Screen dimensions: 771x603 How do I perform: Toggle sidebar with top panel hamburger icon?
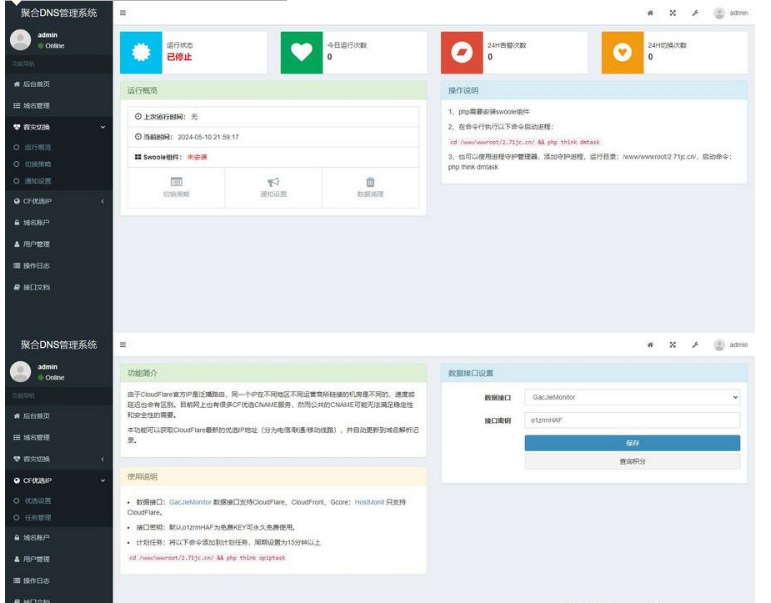[123, 13]
